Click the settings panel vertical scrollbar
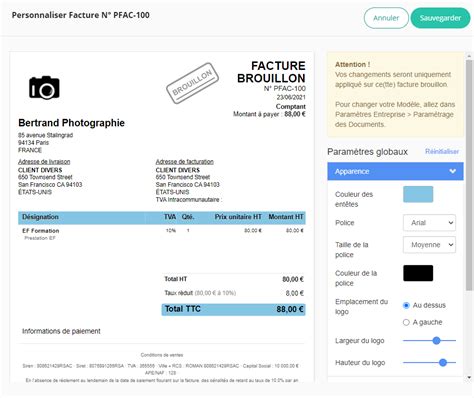 469,175
